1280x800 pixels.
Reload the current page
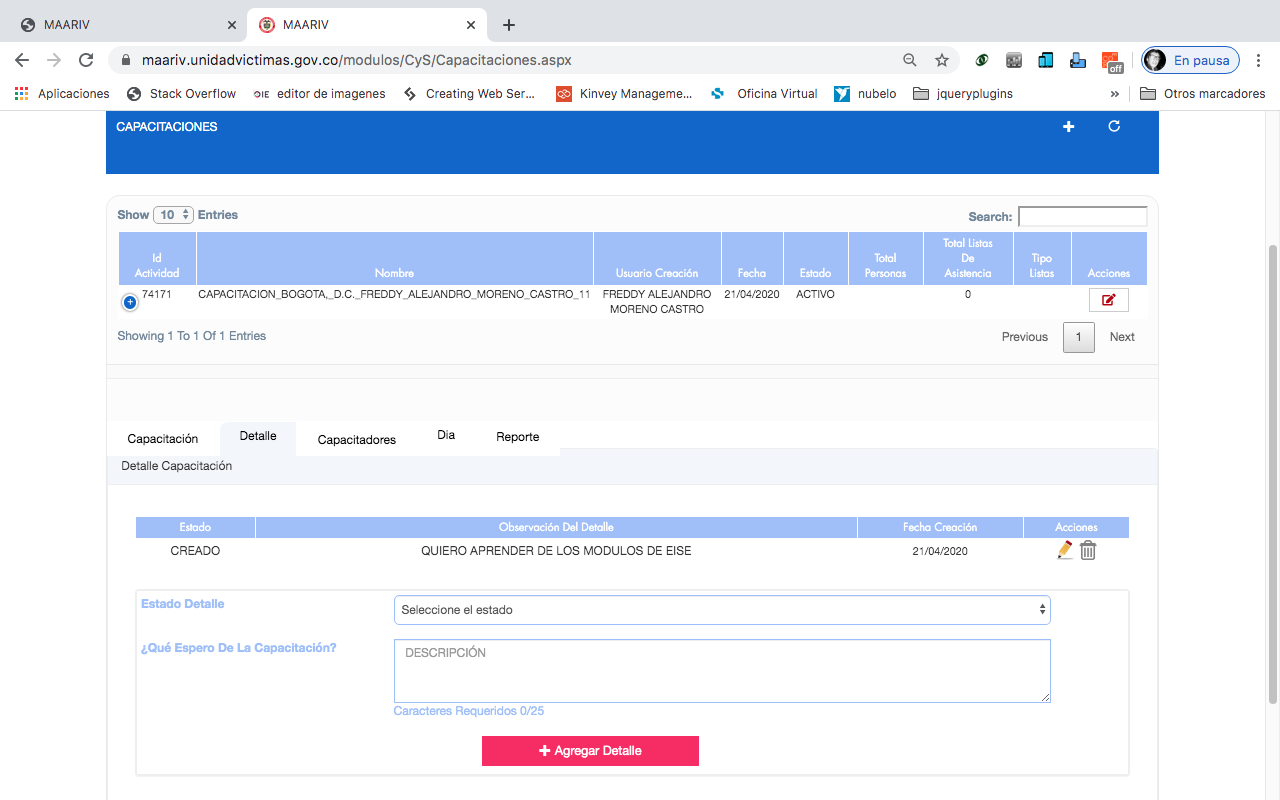tap(86, 60)
